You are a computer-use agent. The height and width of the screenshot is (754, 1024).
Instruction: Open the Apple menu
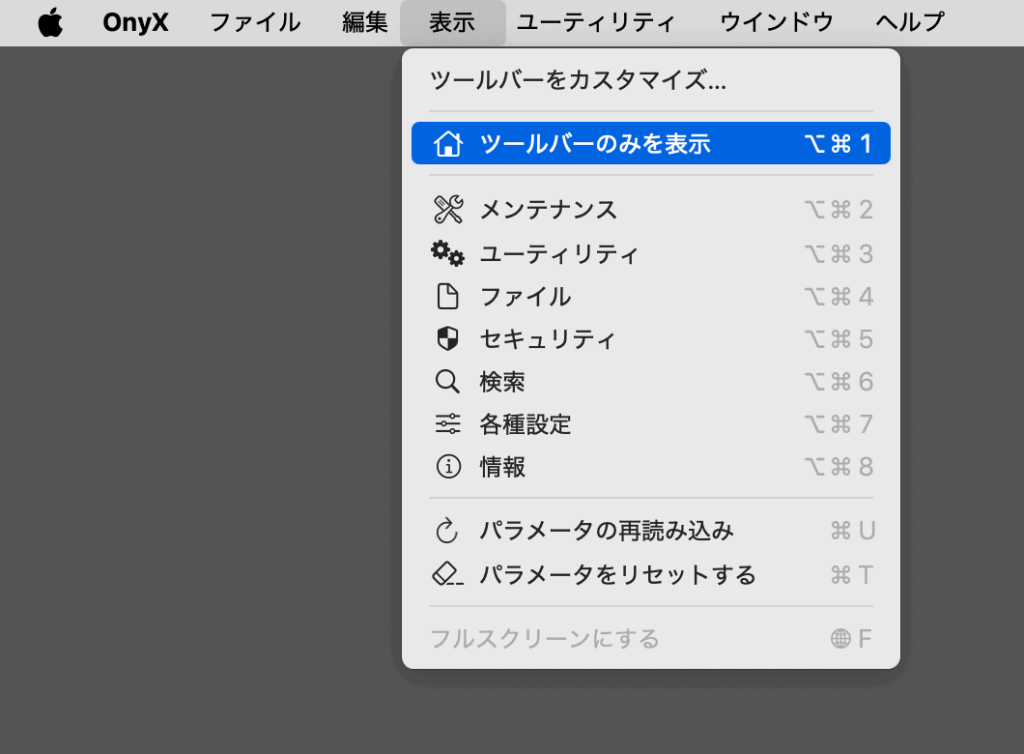tap(50, 22)
